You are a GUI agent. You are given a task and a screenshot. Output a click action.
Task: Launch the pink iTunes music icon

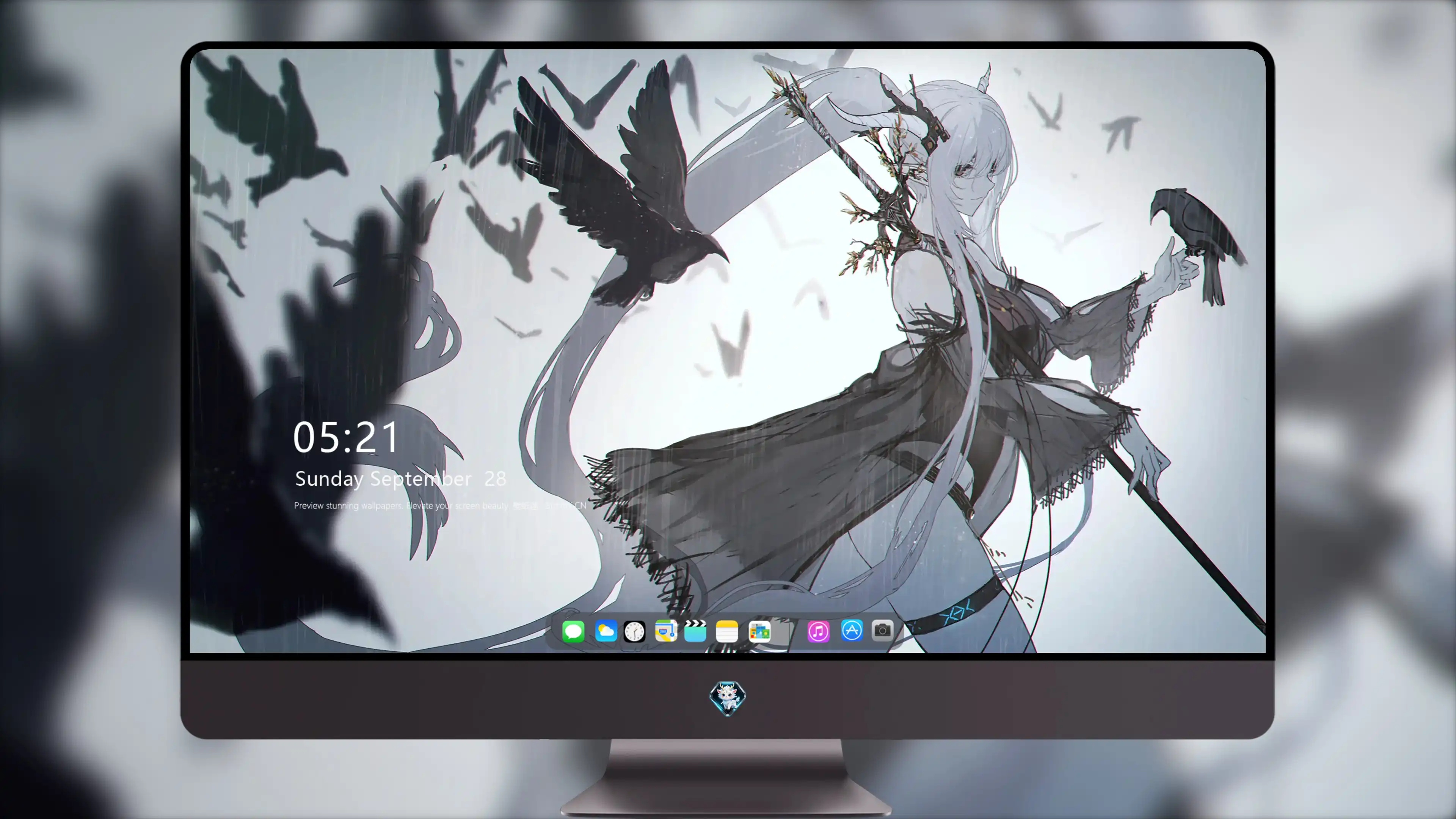[x=818, y=631]
